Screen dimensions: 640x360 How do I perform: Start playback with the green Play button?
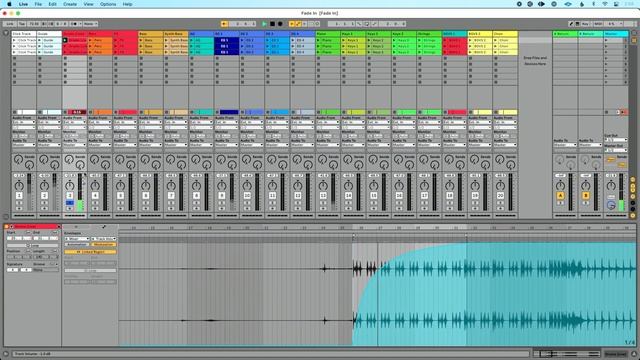click(x=264, y=24)
